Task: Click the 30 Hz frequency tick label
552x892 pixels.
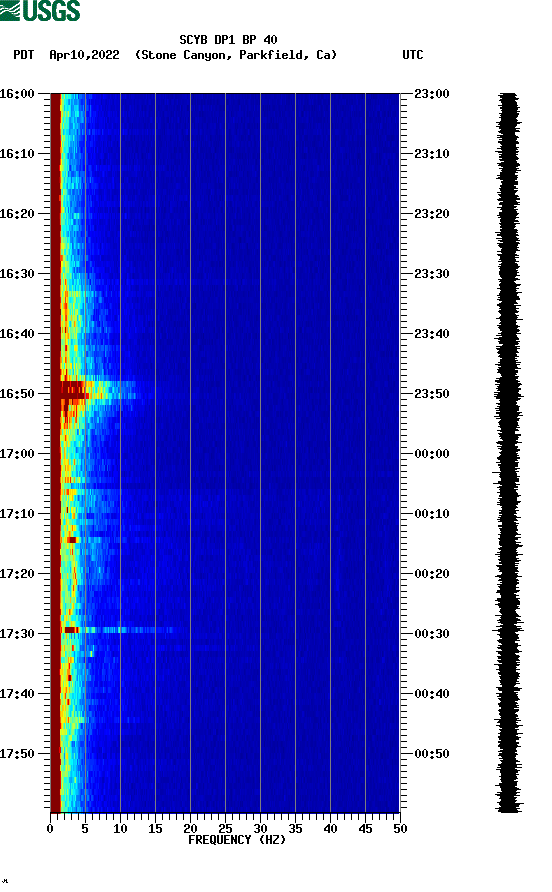Action: coord(260,829)
